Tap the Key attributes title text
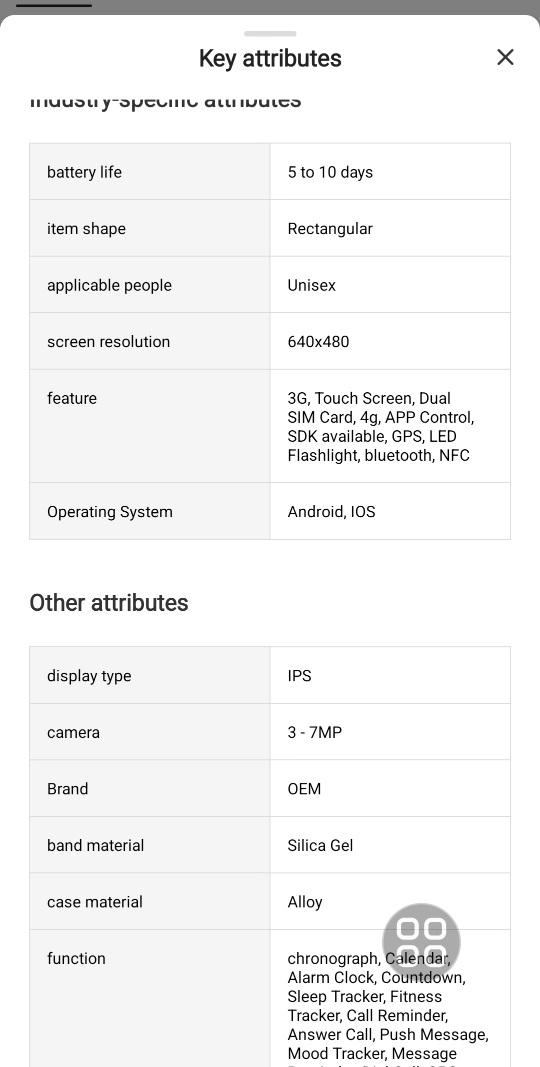The height and width of the screenshot is (1067, 540). pos(270,59)
